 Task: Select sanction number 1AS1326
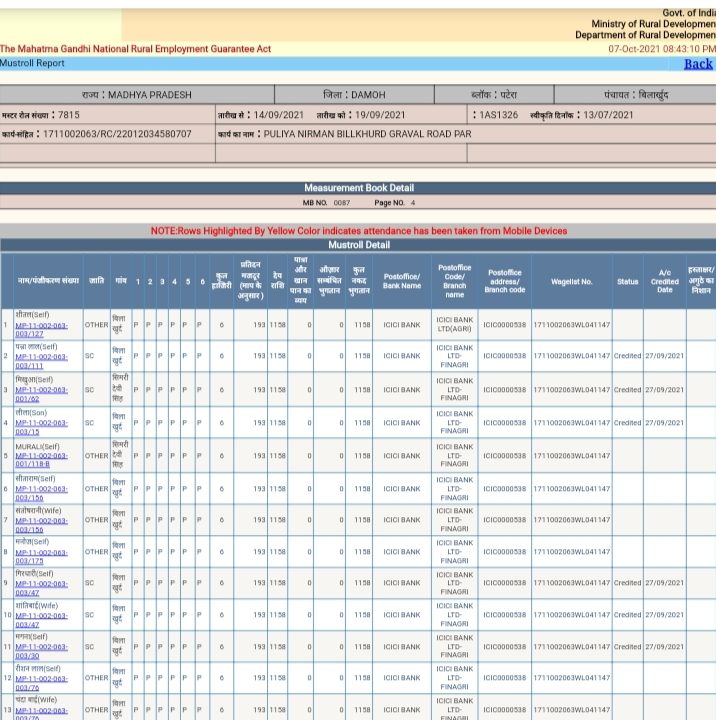click(499, 115)
